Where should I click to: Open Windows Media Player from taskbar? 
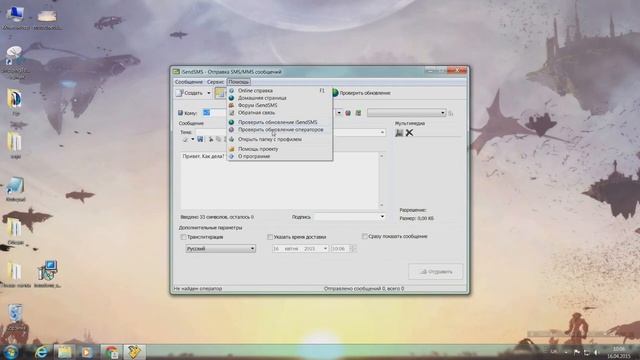[87, 352]
